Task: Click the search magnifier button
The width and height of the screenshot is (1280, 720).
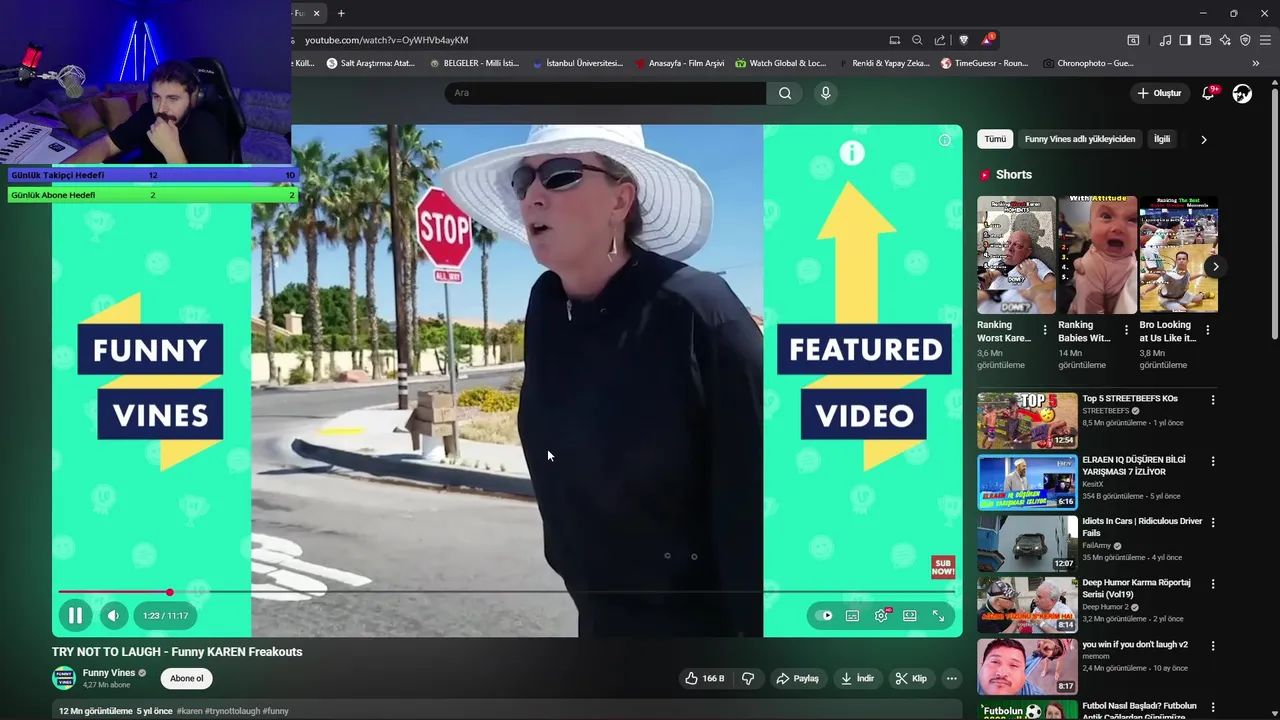Action: [785, 93]
